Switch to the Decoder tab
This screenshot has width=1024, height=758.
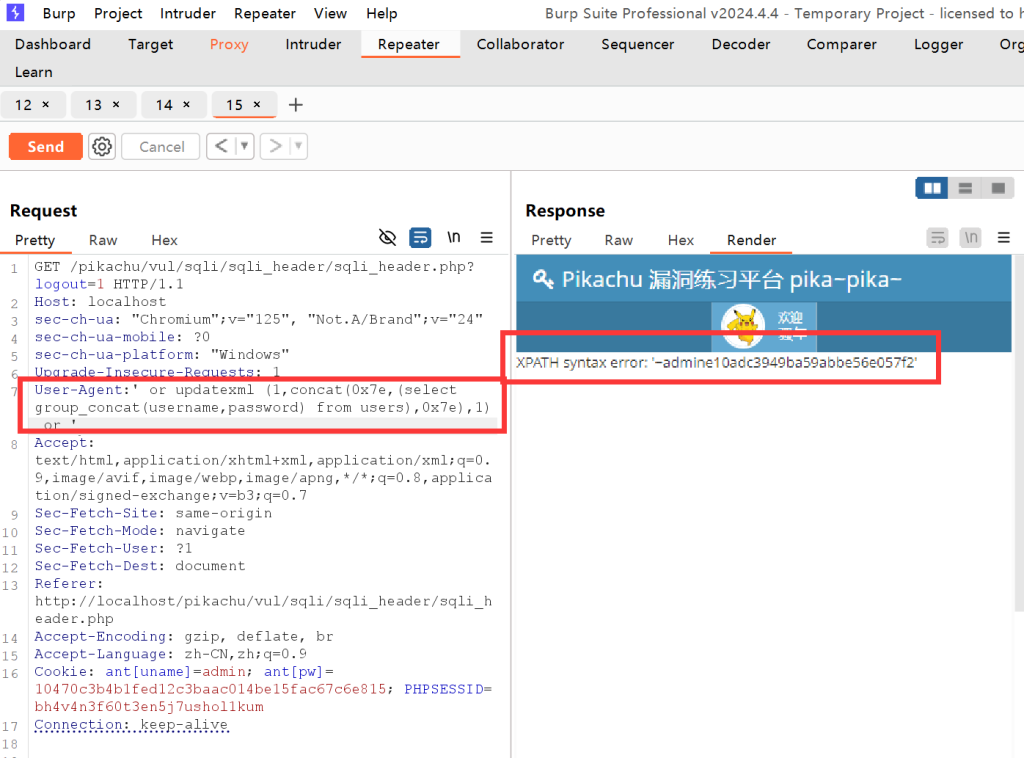pyautogui.click(x=741, y=44)
